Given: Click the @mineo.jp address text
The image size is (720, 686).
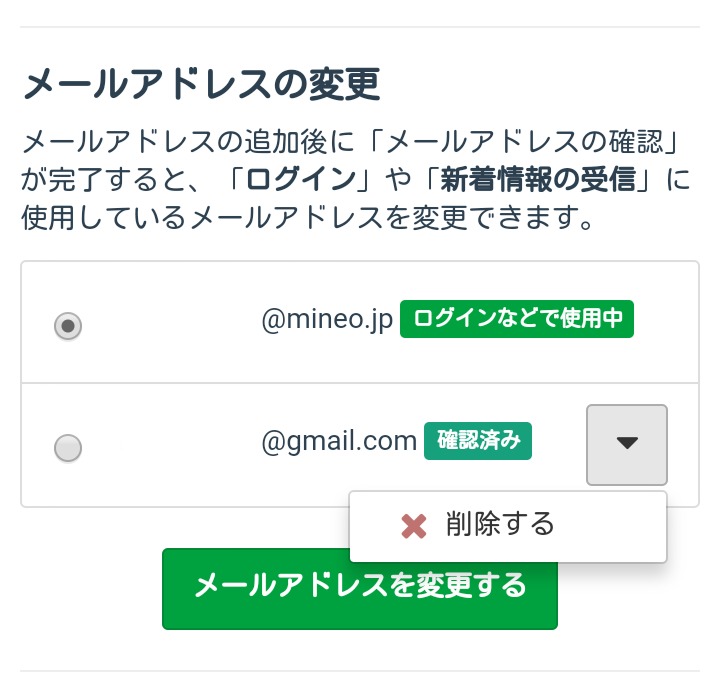Looking at the screenshot, I should pyautogui.click(x=327, y=320).
